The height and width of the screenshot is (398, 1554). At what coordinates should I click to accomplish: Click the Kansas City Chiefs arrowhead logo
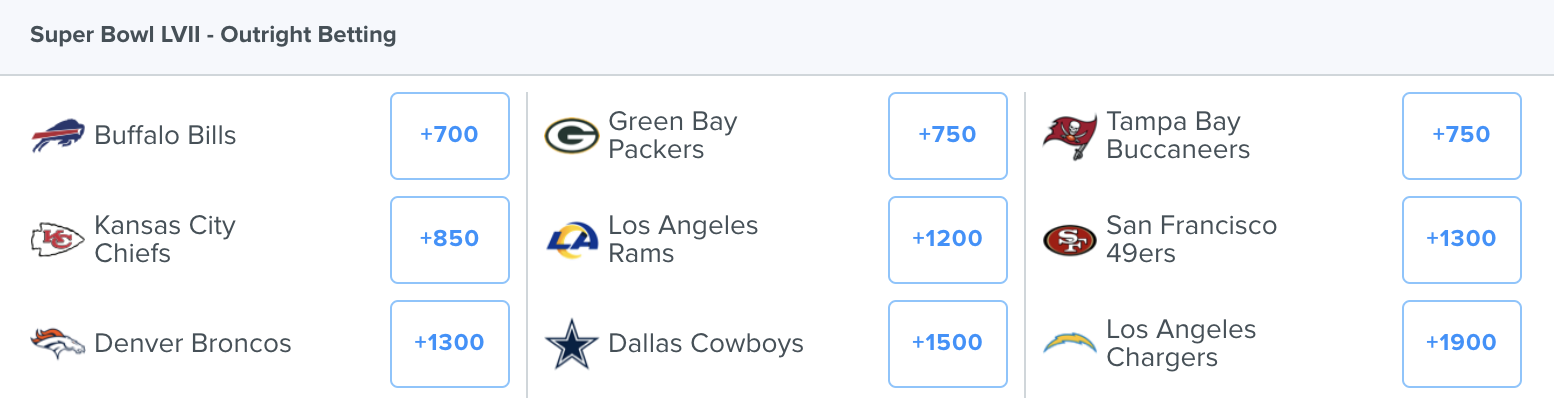pos(58,239)
